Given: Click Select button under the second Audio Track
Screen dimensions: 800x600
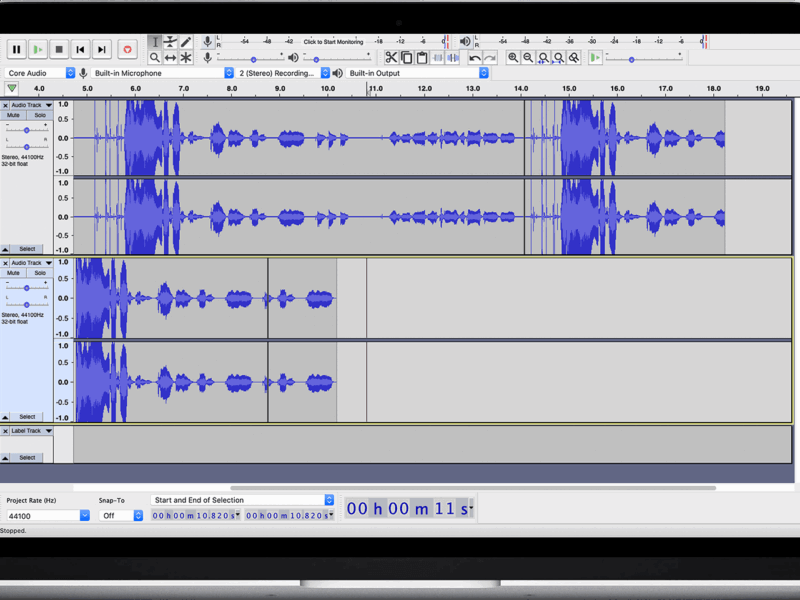Looking at the screenshot, I should [27, 416].
